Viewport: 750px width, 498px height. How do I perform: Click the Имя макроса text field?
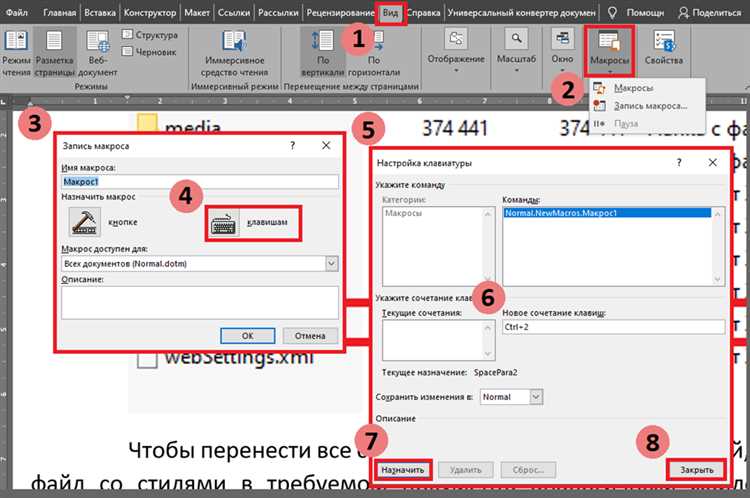point(200,182)
